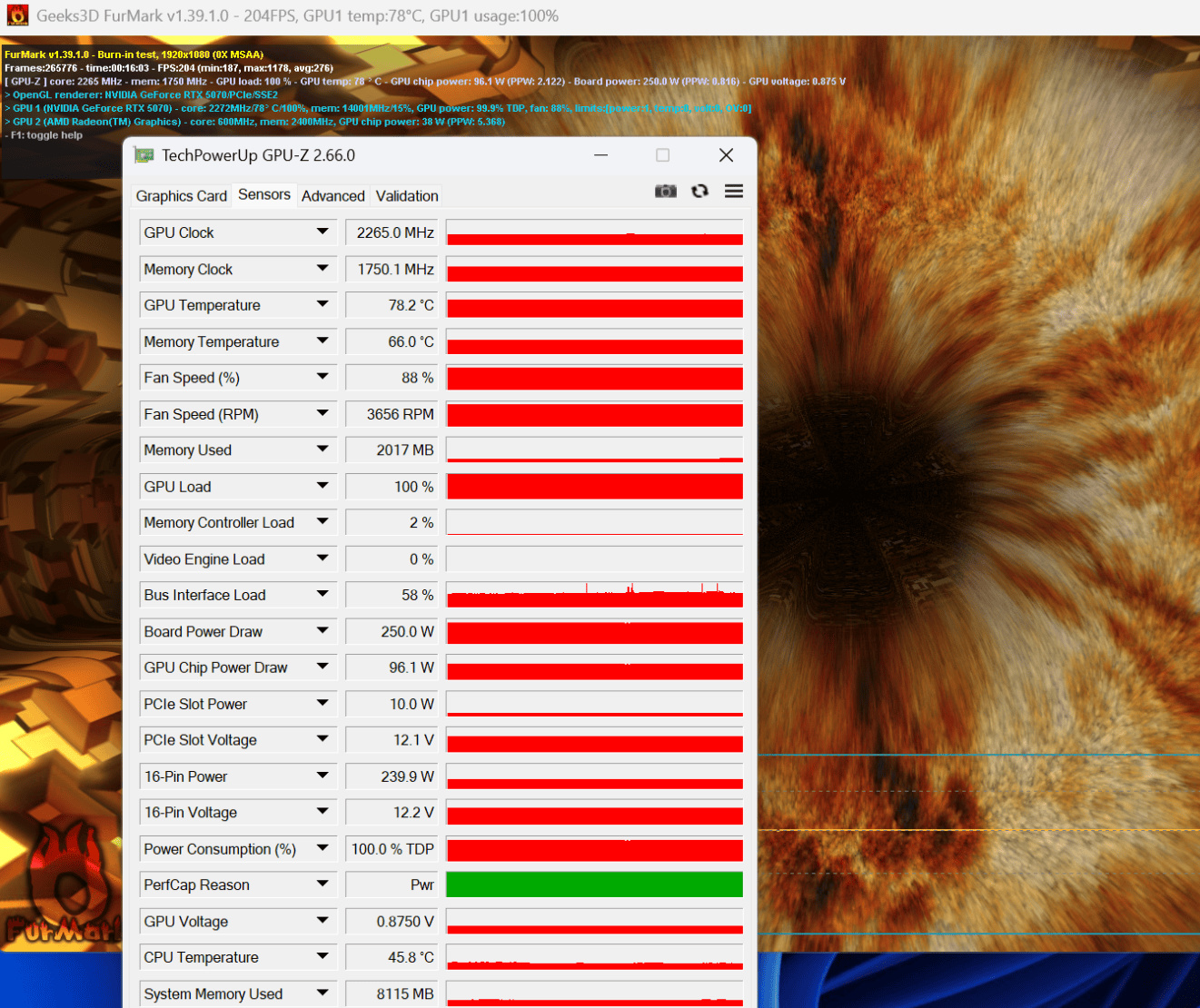Viewport: 1200px width, 1008px height.
Task: Click the green PerfCap Reason graph bar
Action: click(595, 884)
